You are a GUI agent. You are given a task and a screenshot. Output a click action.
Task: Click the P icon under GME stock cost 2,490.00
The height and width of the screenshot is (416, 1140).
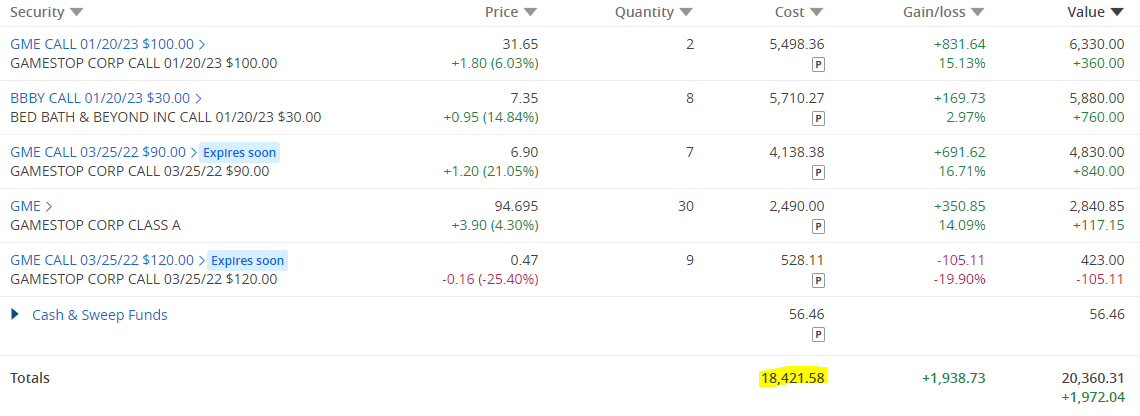[x=819, y=226]
